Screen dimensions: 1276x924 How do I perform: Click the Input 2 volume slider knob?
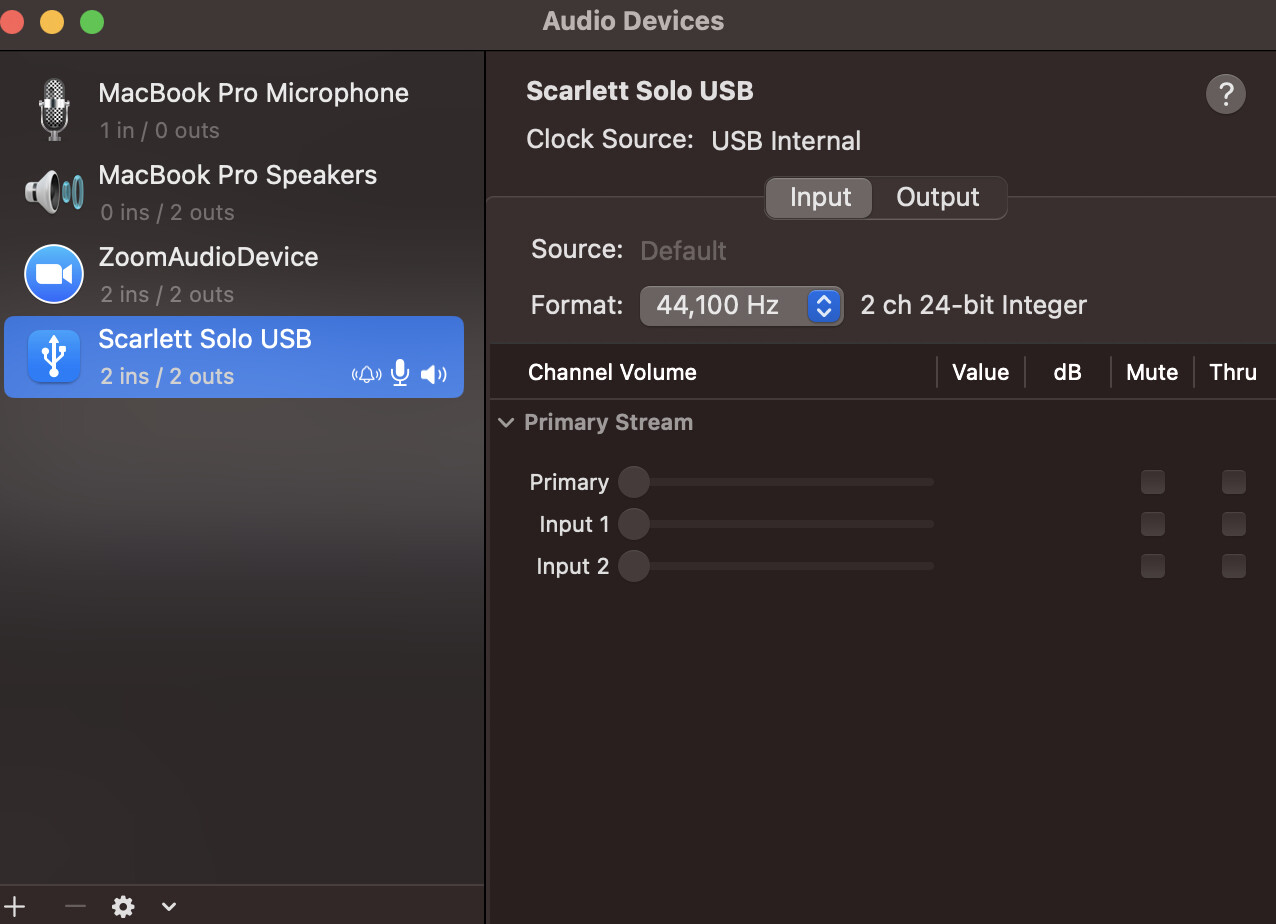634,566
